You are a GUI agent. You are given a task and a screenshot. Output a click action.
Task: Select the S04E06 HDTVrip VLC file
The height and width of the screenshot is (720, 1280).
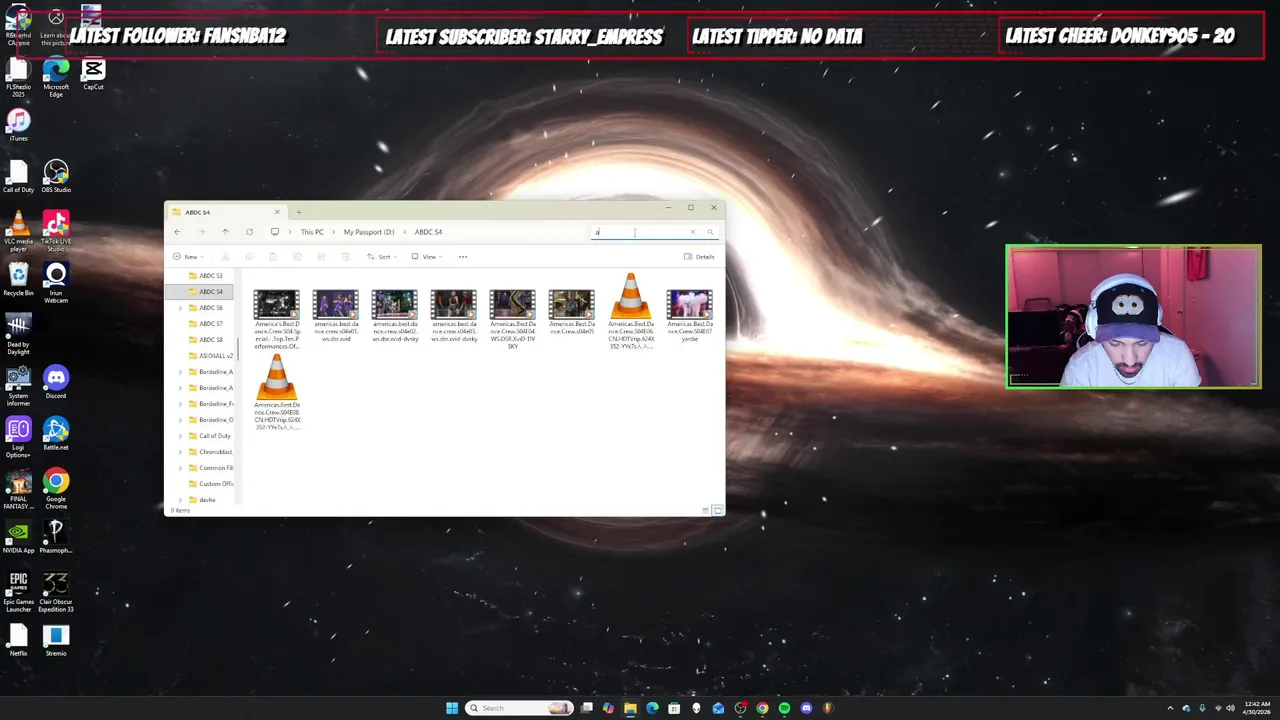[x=630, y=311]
